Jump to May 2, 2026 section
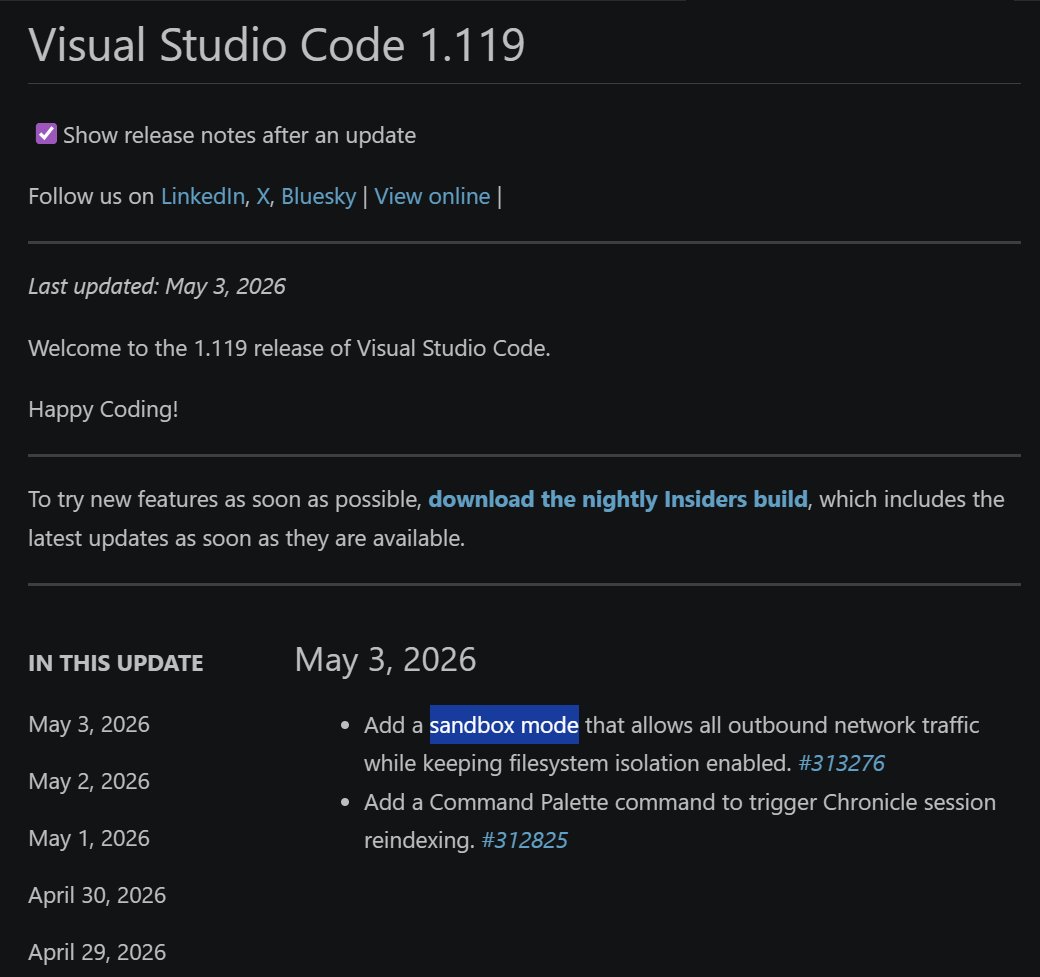Screen dimensions: 1040x977 (x=89, y=781)
